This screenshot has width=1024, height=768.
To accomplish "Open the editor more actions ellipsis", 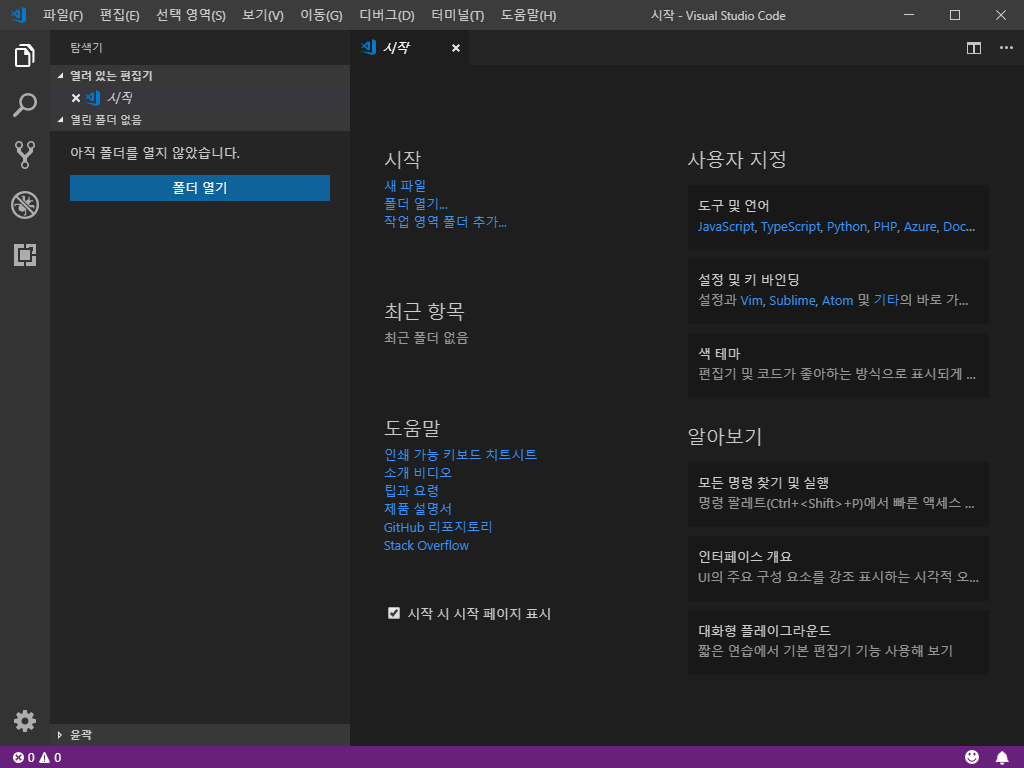I will click(1006, 48).
